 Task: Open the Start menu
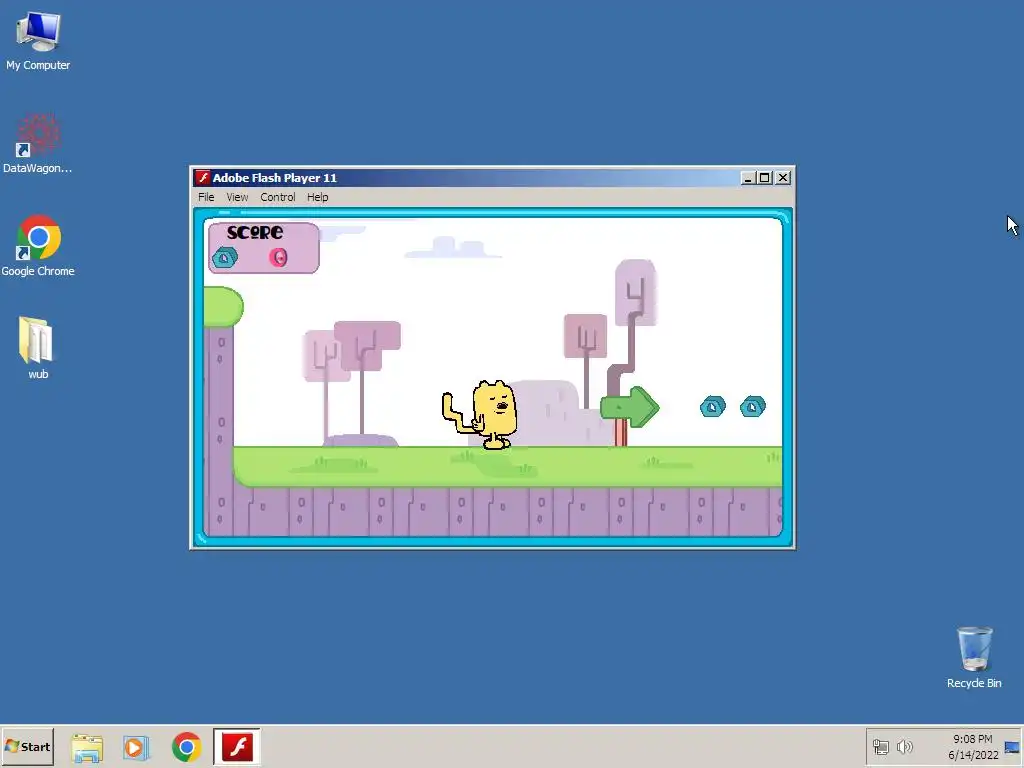point(27,746)
